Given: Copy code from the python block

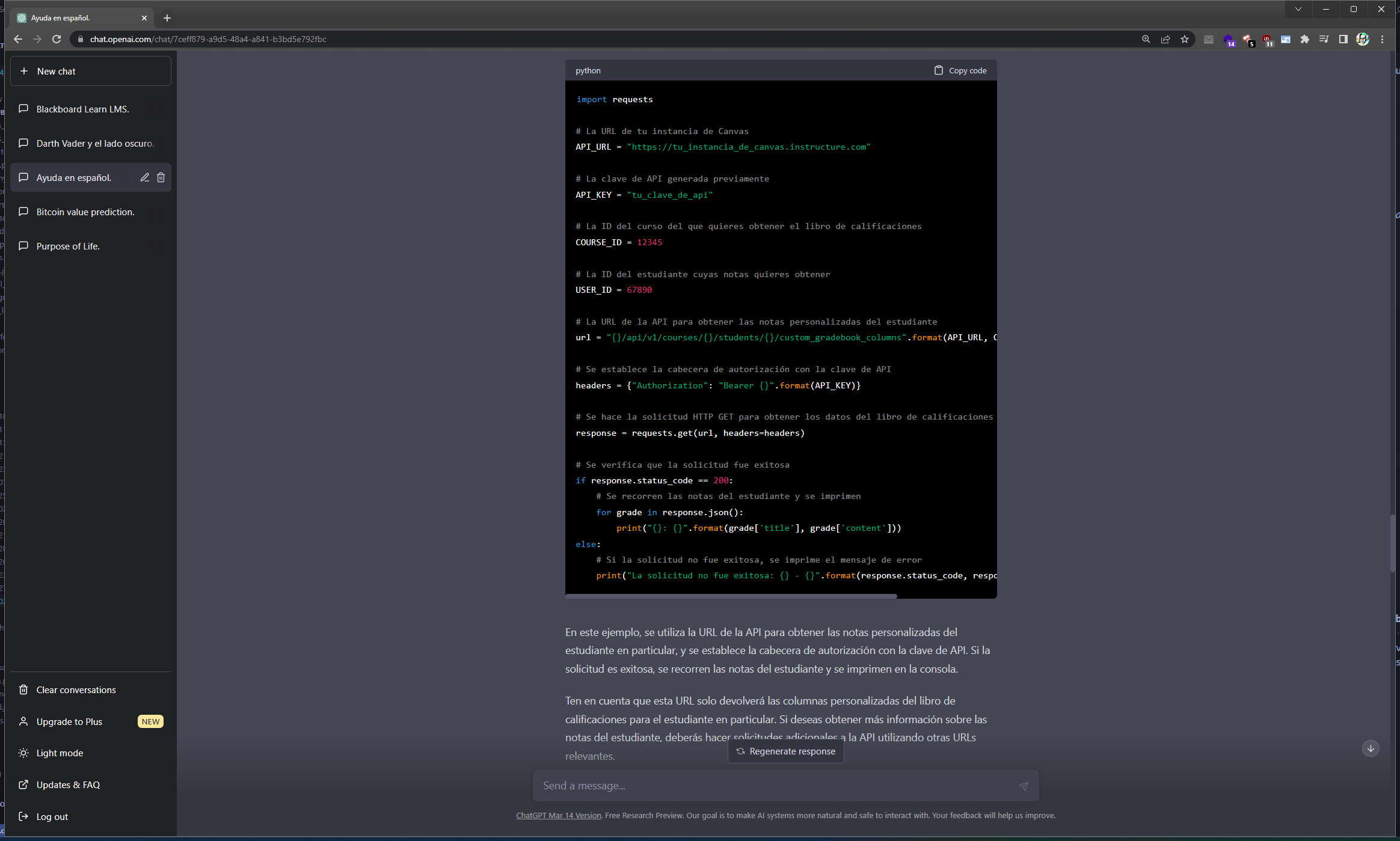Looking at the screenshot, I should [960, 70].
